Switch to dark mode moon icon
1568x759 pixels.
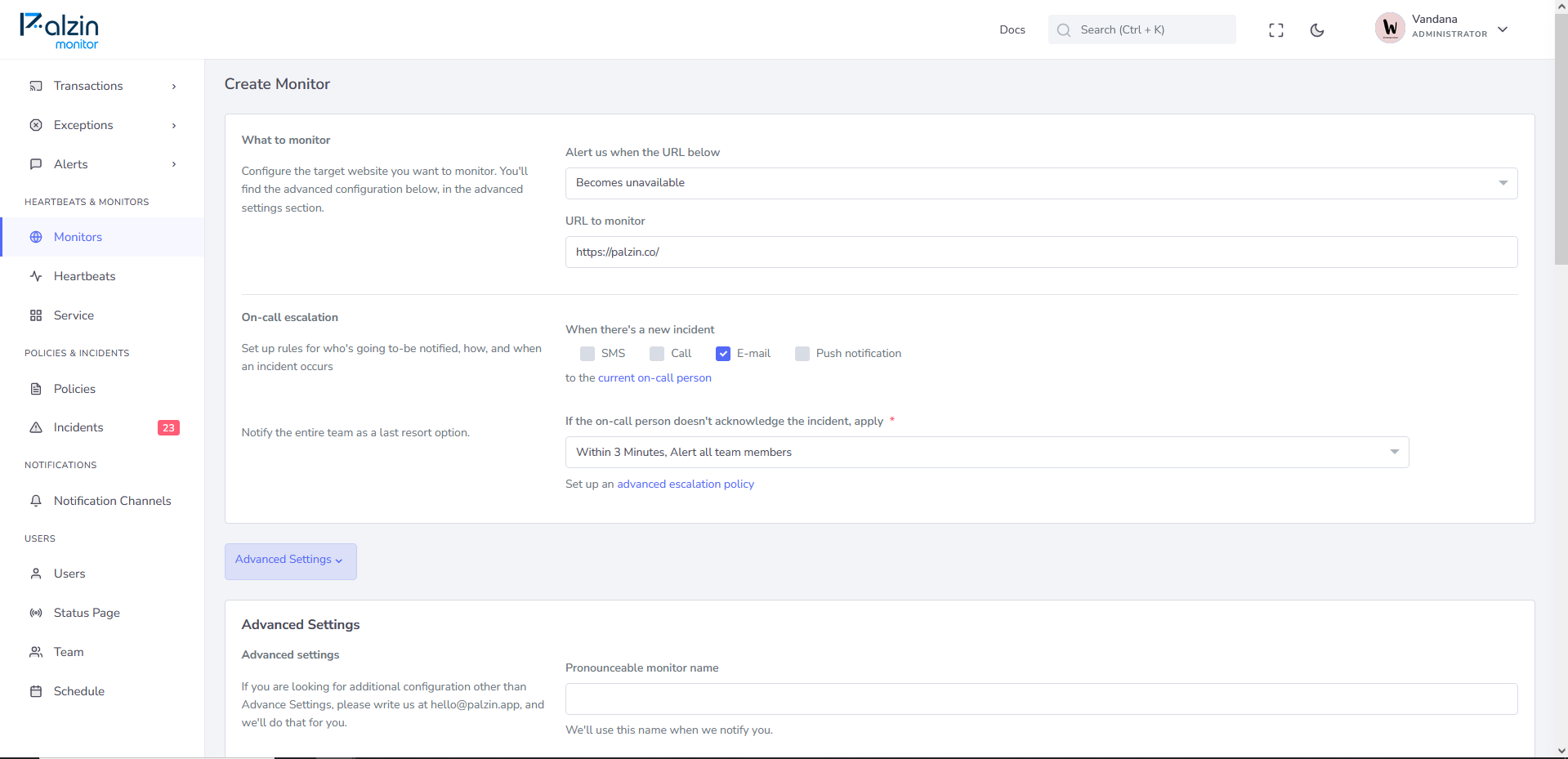coord(1317,30)
